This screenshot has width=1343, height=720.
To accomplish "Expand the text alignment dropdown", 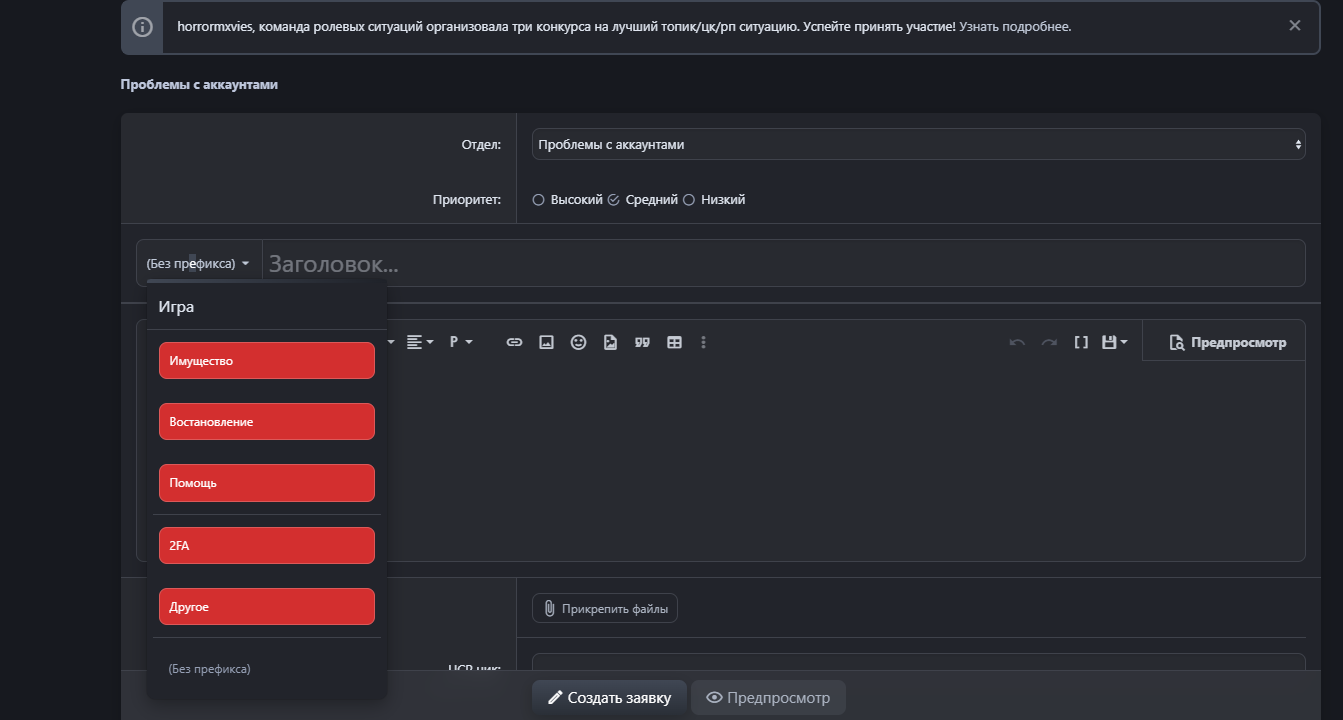I will click(420, 342).
